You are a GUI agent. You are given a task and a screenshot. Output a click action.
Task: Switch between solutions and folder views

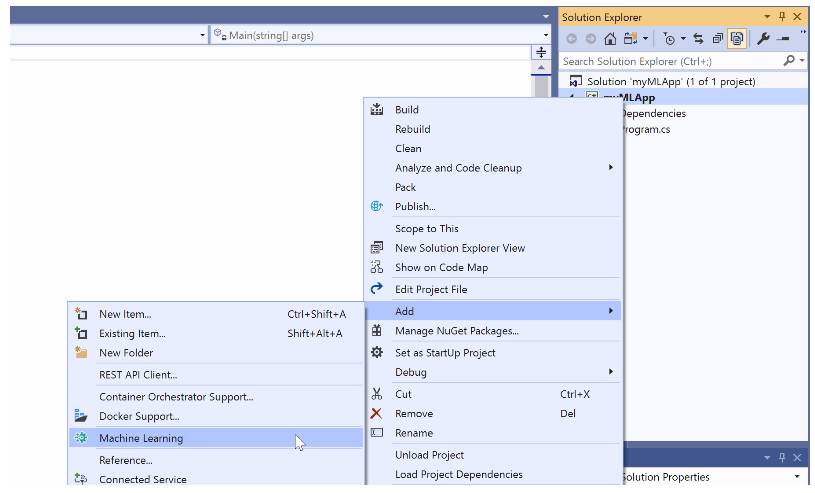[x=630, y=38]
